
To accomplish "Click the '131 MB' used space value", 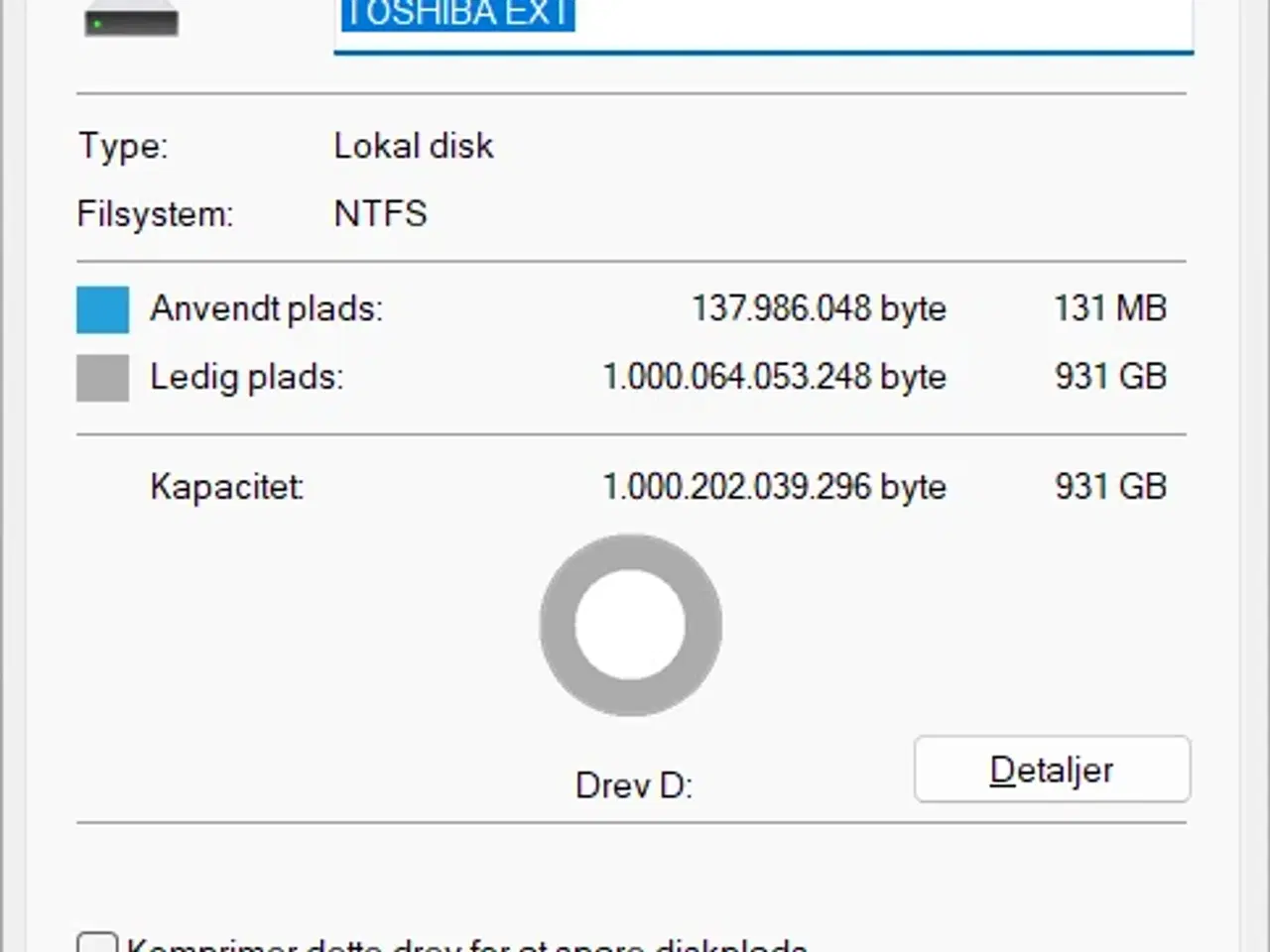I will tap(1110, 307).
